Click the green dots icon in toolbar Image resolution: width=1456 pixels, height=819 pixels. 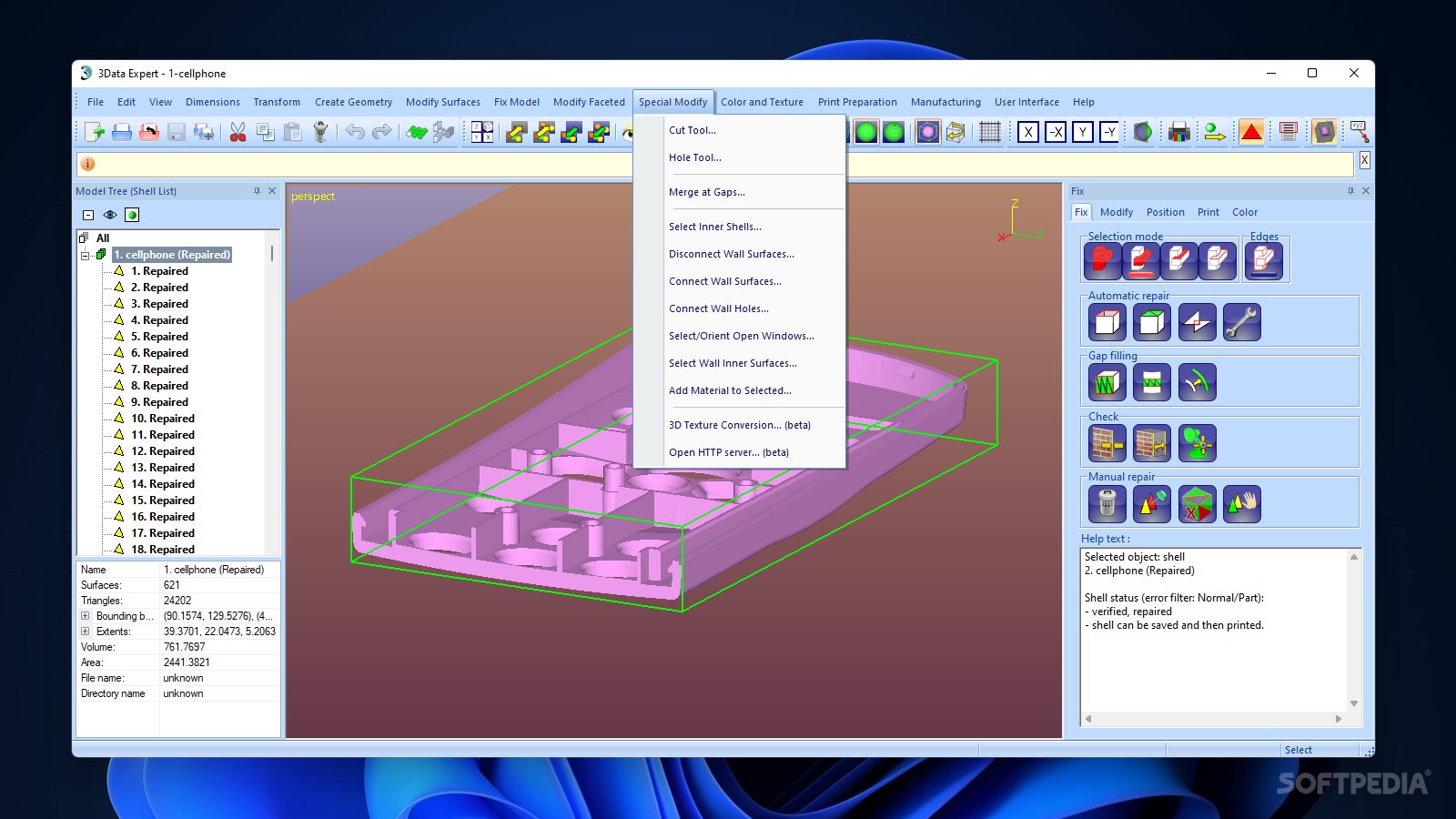pos(417,133)
